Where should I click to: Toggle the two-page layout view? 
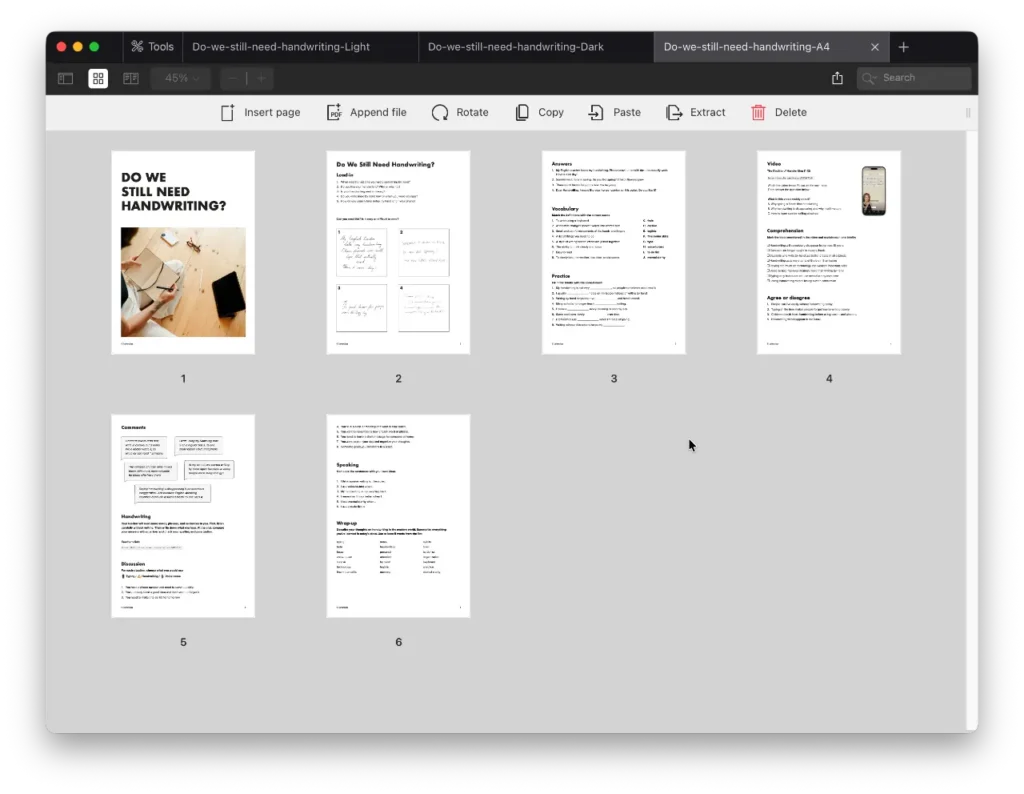click(131, 78)
